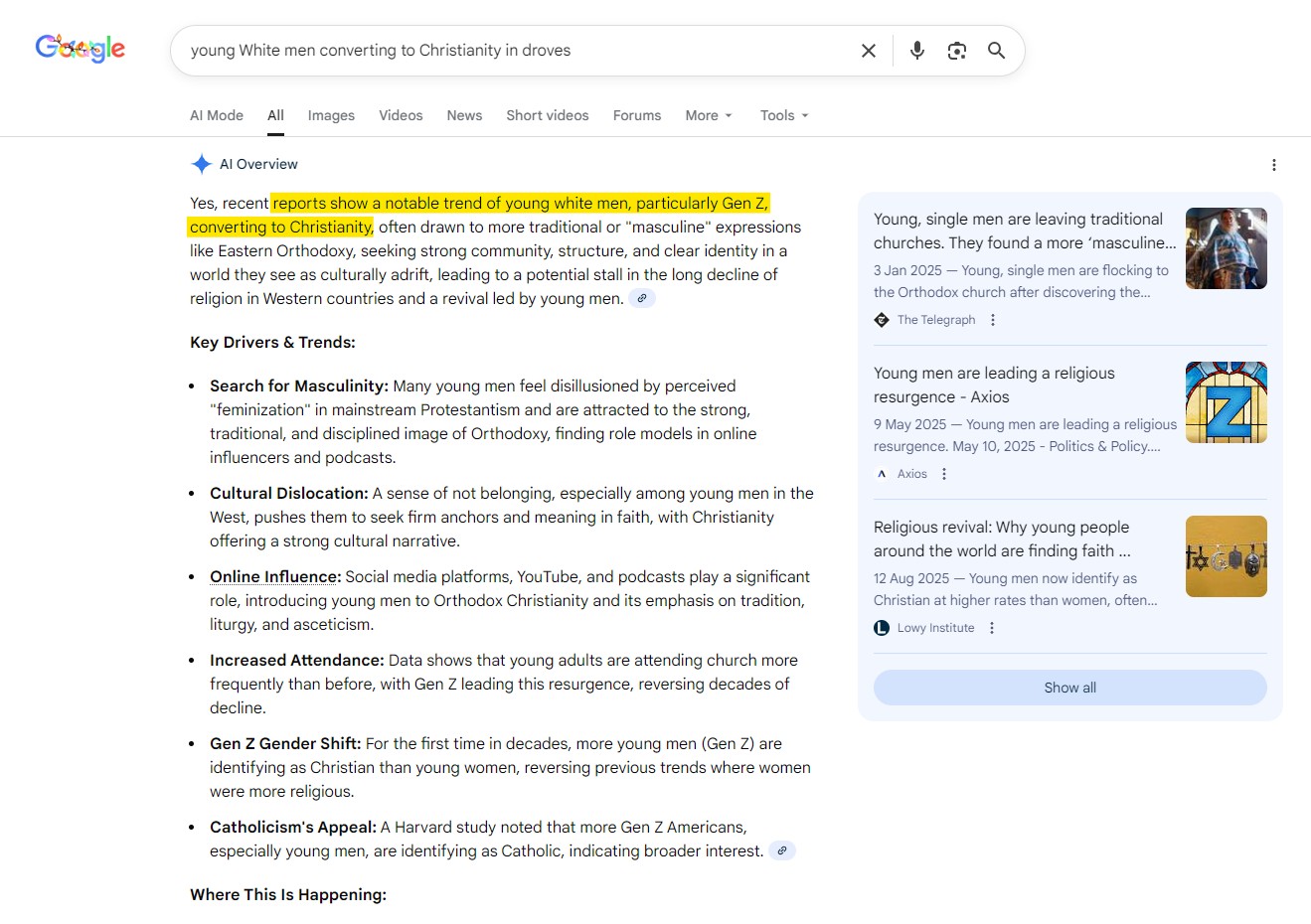Screen dimensions: 1311x924
Task: Open The Telegraph result's three-dot menu
Action: [993, 320]
